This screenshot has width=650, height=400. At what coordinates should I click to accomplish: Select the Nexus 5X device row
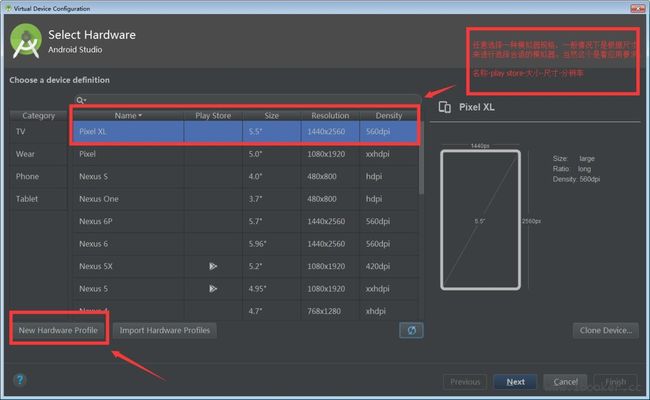[x=245, y=266]
